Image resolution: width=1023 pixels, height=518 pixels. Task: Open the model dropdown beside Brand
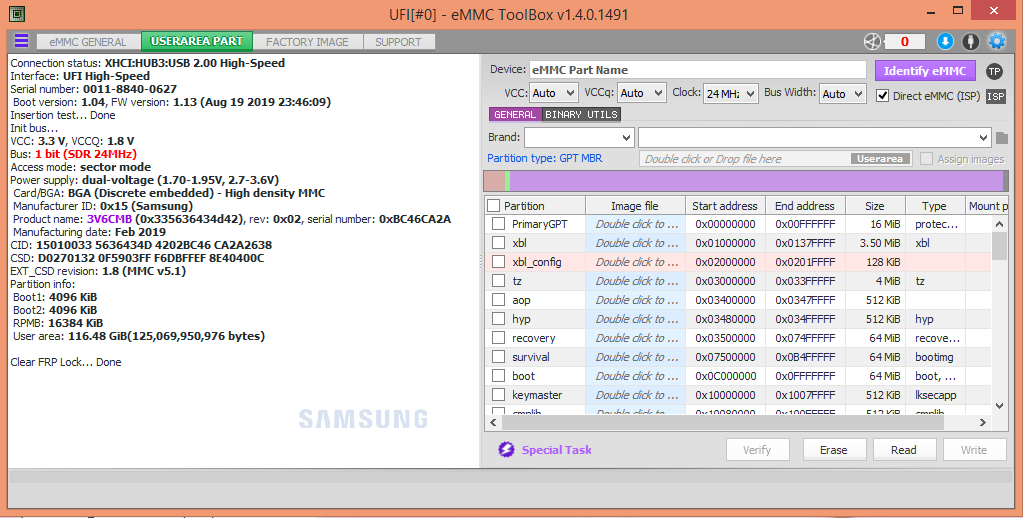814,138
